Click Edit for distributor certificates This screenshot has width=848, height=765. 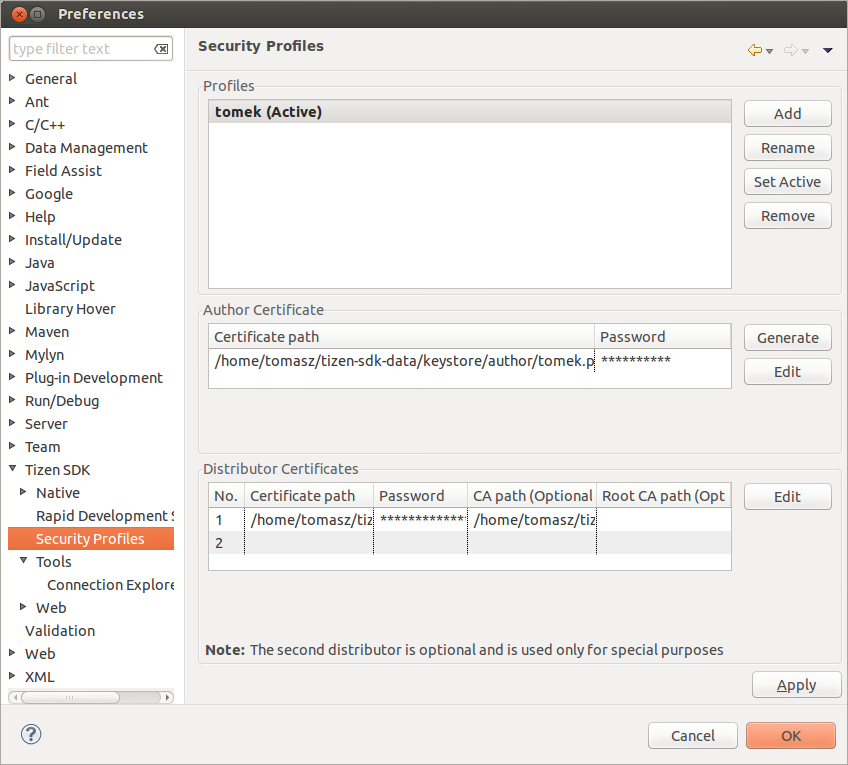(x=787, y=497)
